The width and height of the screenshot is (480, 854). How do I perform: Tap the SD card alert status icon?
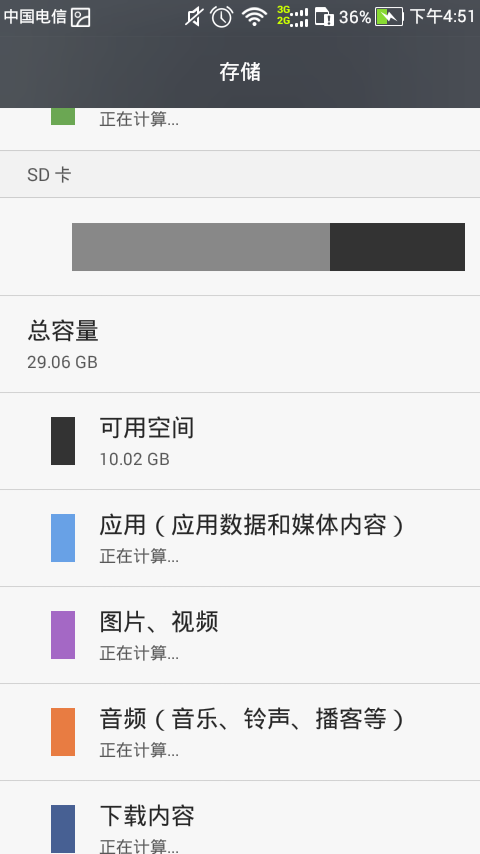[x=324, y=17]
